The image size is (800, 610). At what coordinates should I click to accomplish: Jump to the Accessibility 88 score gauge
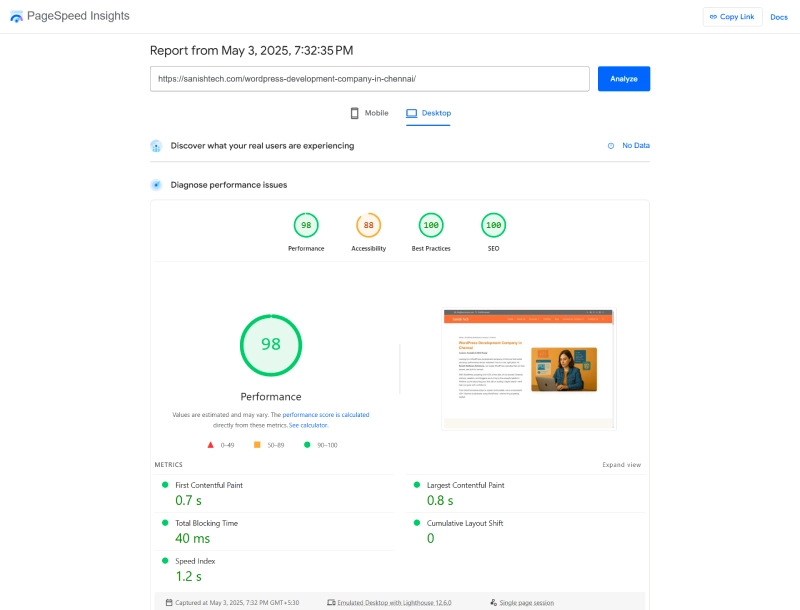[368, 225]
